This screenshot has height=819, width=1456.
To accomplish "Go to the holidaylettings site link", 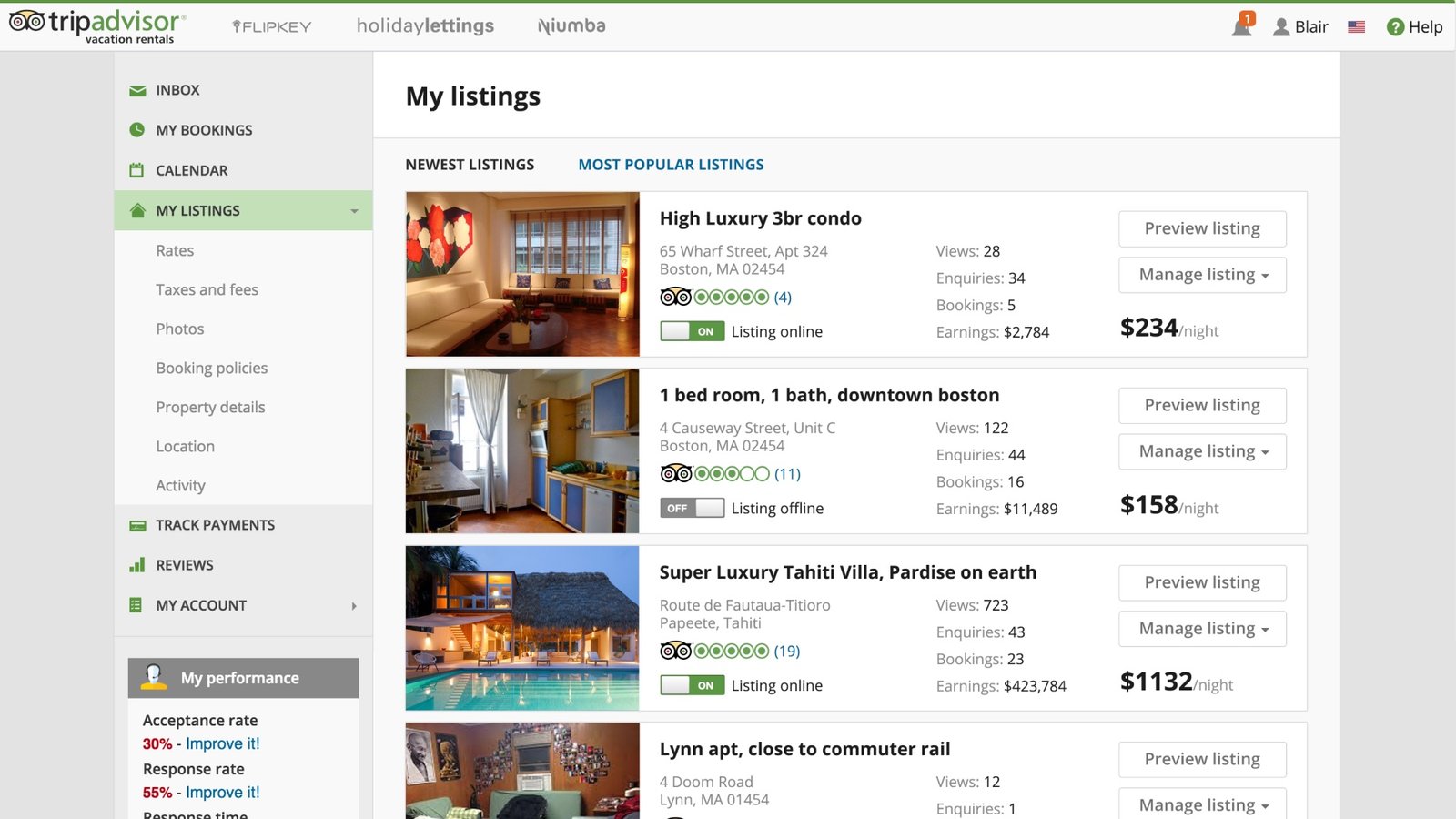I will click(425, 25).
